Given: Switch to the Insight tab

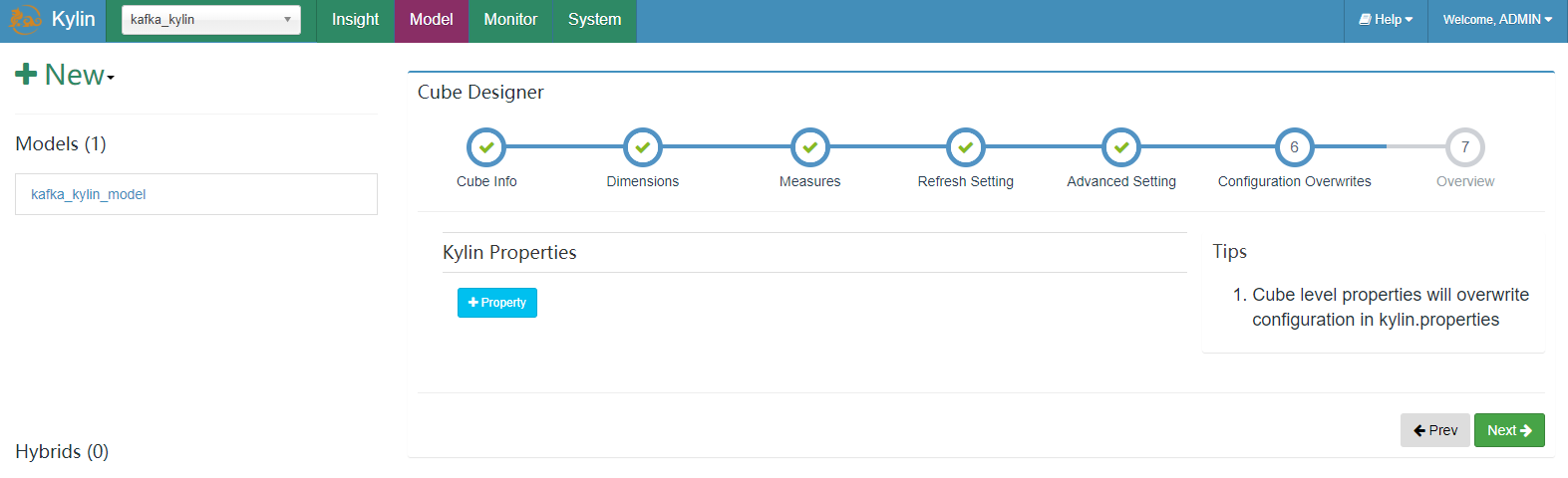Looking at the screenshot, I should [355, 20].
